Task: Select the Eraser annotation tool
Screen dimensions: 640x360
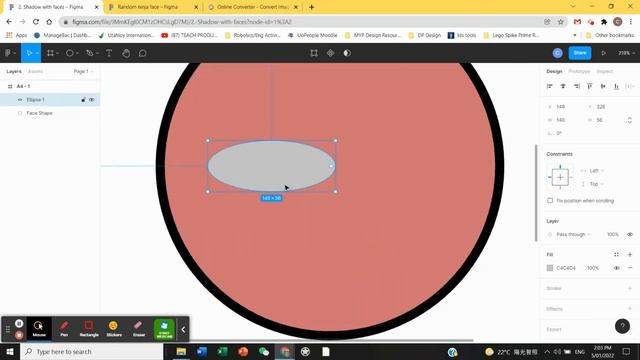Action: 139,329
